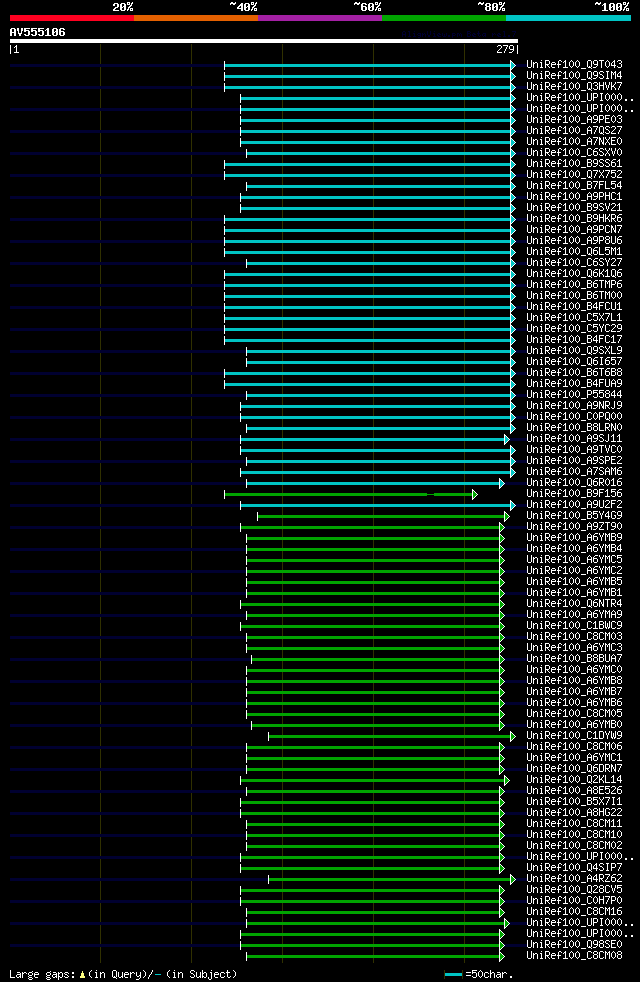
Task: Select the UniRef100_A9PHC1 label
Action: click(x=574, y=197)
